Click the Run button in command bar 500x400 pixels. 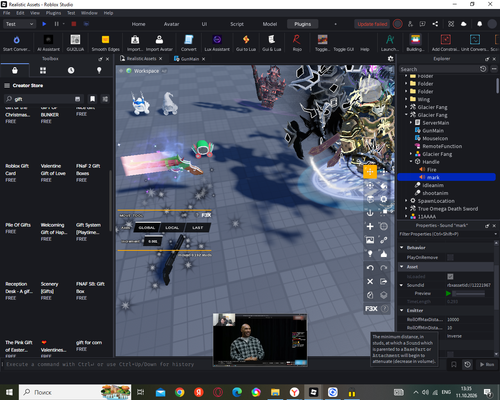point(487,364)
